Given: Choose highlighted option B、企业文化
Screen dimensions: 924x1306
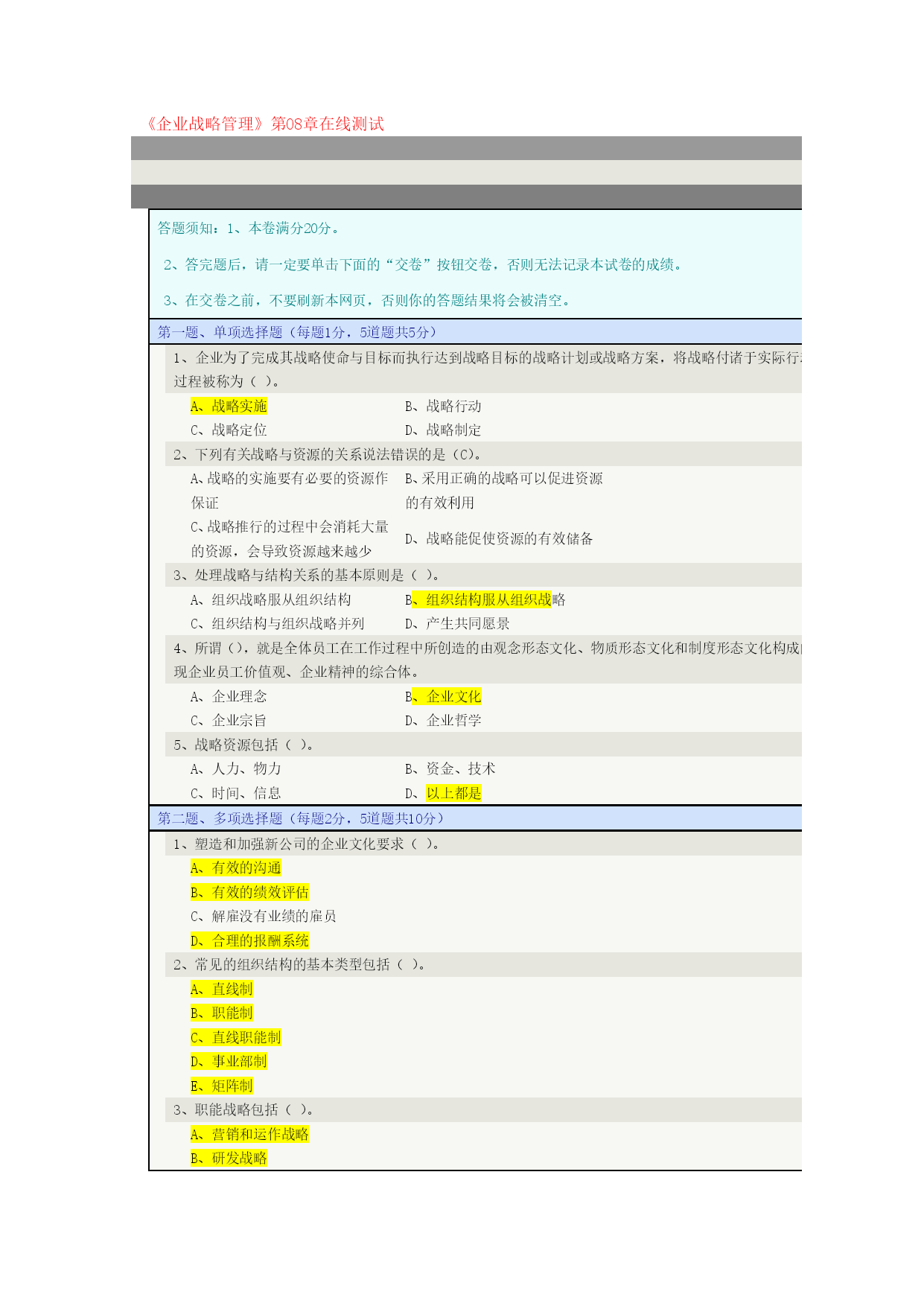Looking at the screenshot, I should [x=443, y=696].
